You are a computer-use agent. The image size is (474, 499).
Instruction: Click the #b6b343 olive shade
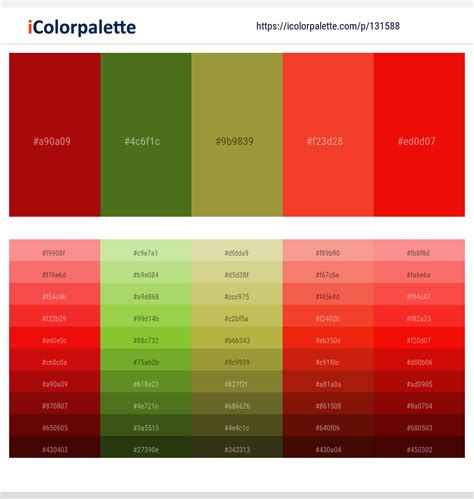pyautogui.click(x=237, y=338)
